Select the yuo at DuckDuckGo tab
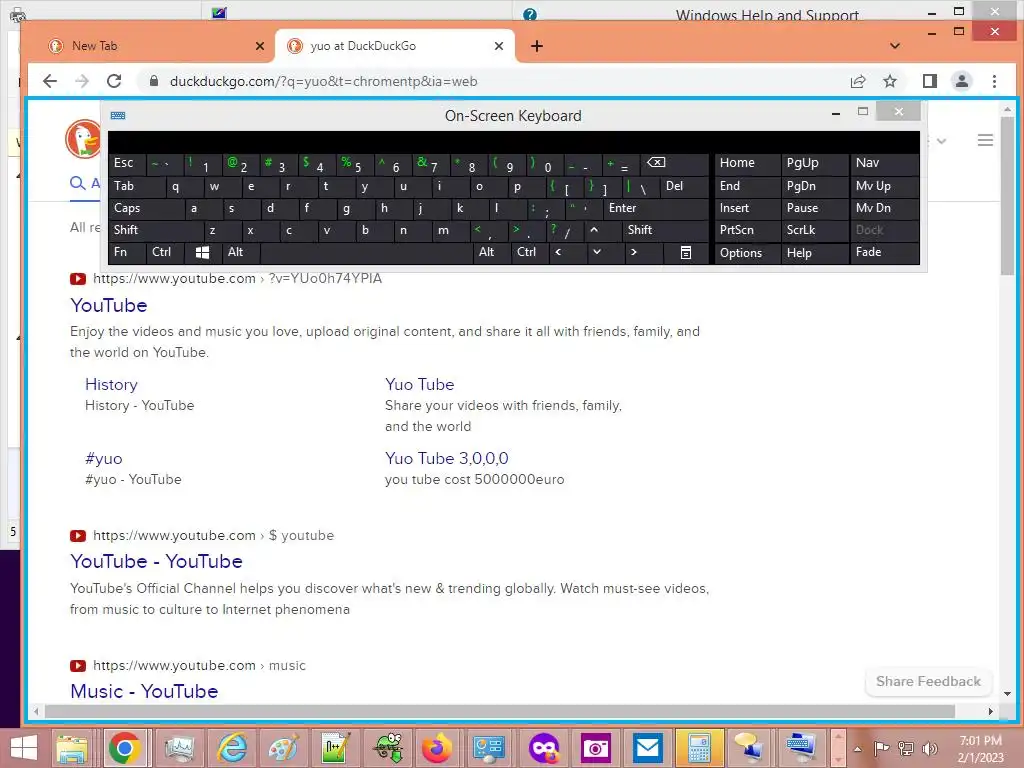The width and height of the screenshot is (1024, 768). (x=394, y=46)
